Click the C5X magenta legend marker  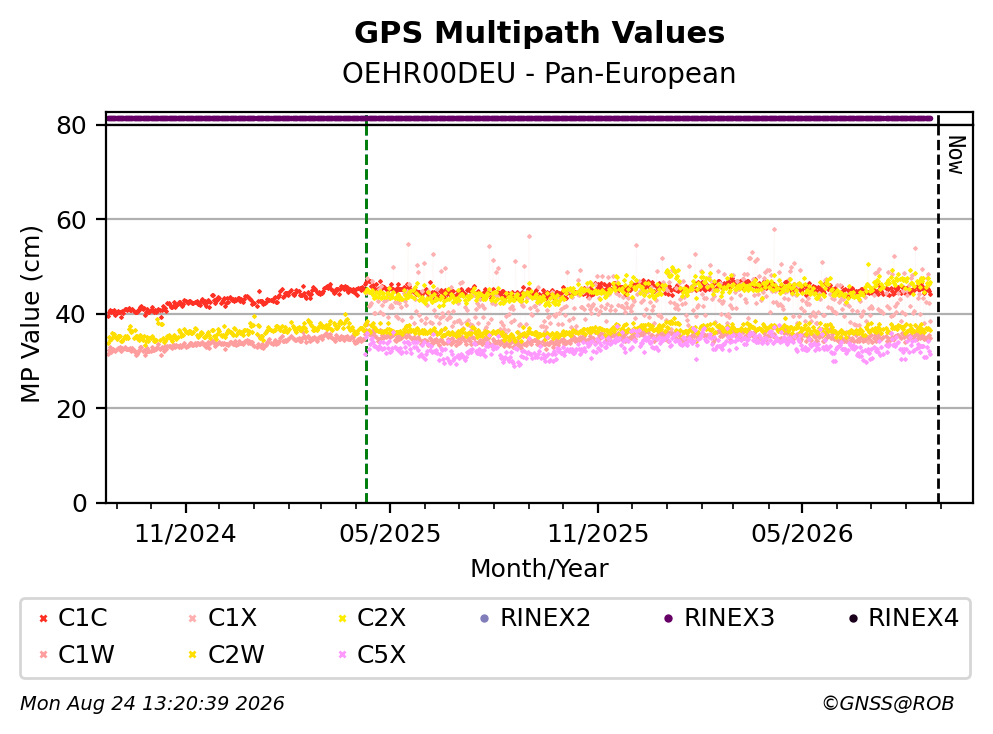343,655
